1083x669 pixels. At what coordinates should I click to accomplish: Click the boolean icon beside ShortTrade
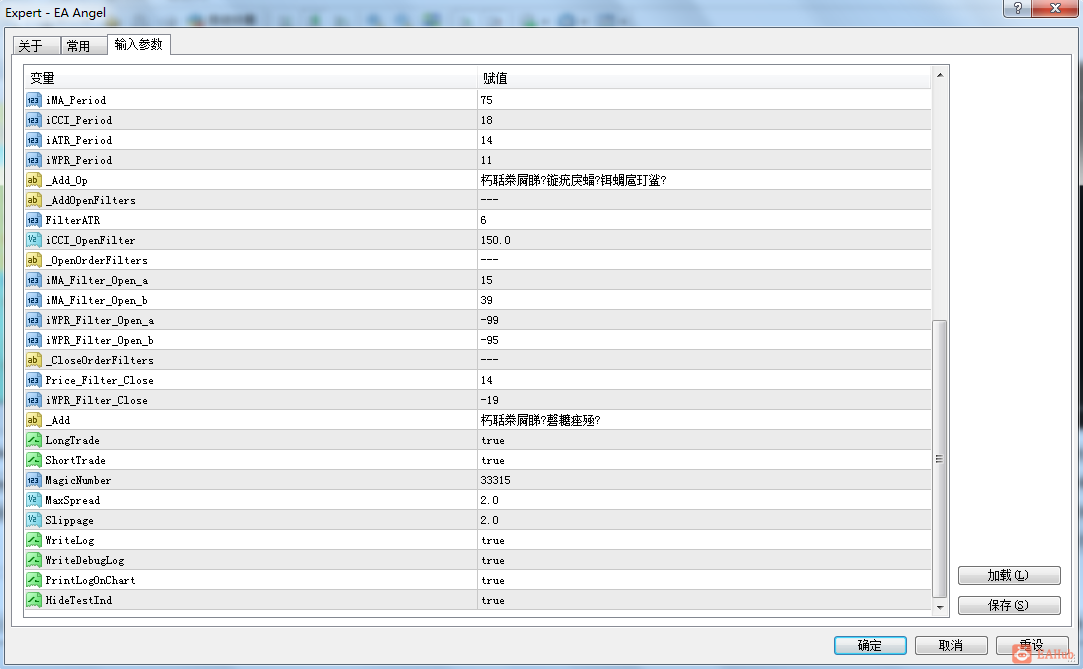click(x=33, y=460)
